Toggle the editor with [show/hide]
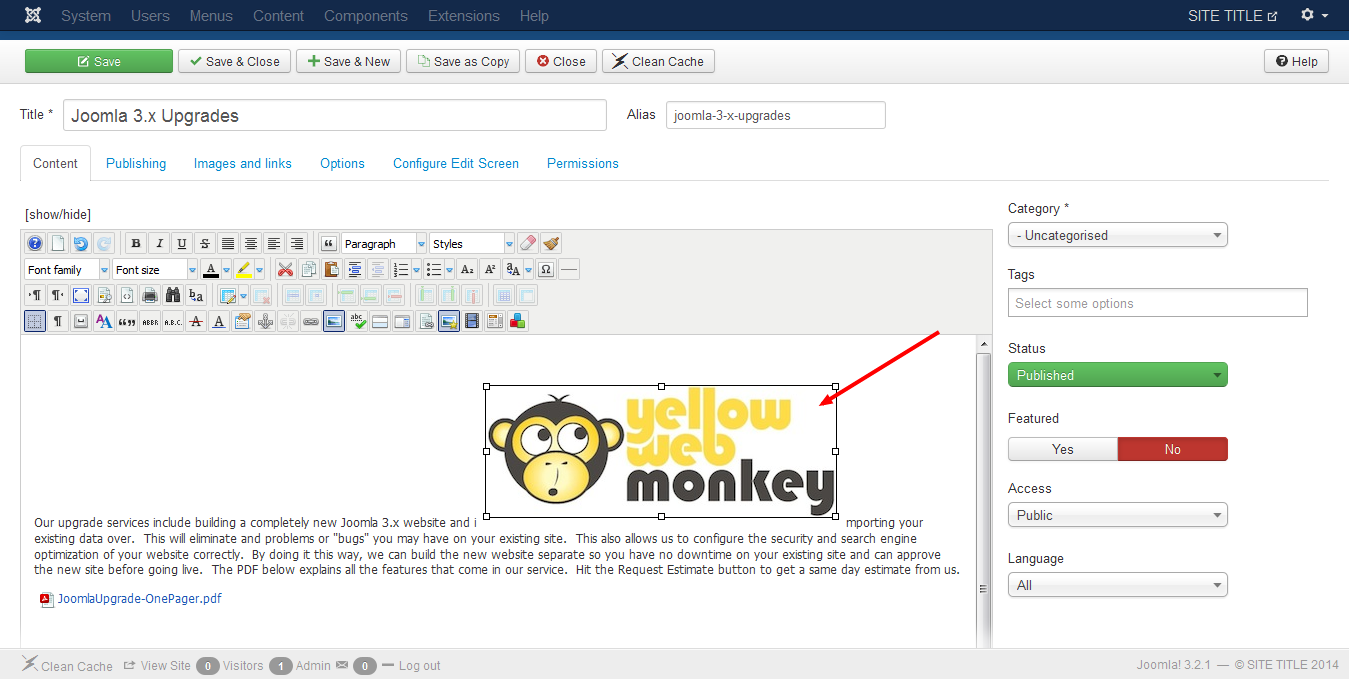1349x679 pixels. (58, 214)
